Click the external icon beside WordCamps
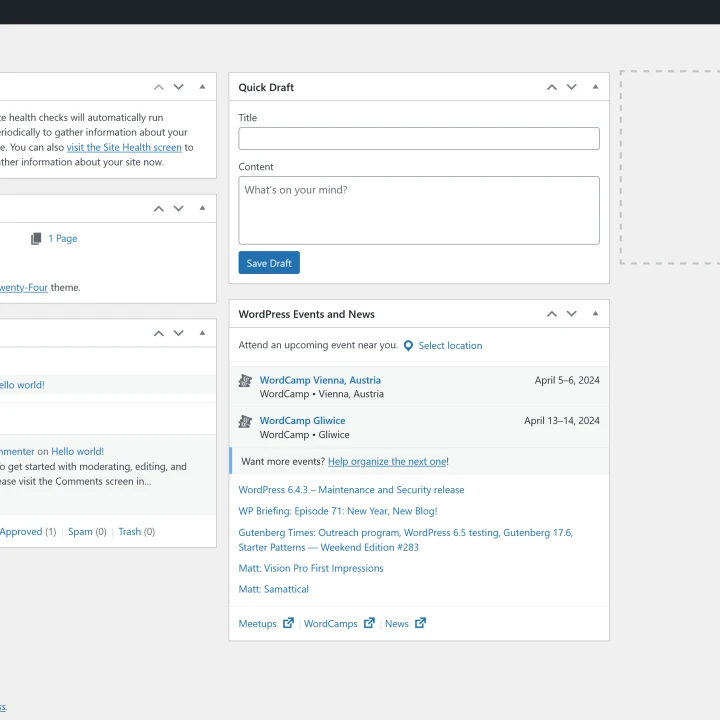The width and height of the screenshot is (720, 720). (x=369, y=623)
